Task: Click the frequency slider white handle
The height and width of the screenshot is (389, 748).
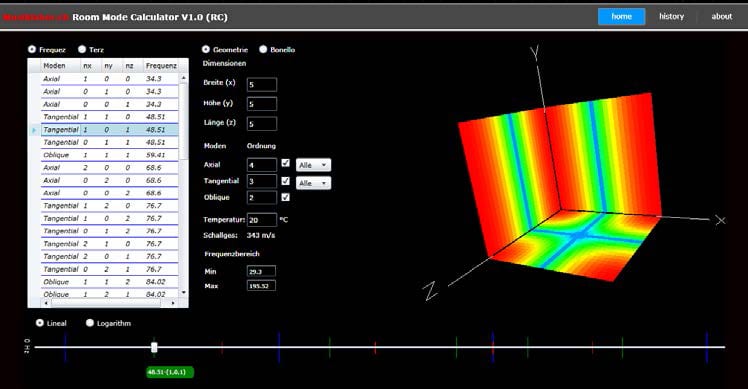Action: 154,347
